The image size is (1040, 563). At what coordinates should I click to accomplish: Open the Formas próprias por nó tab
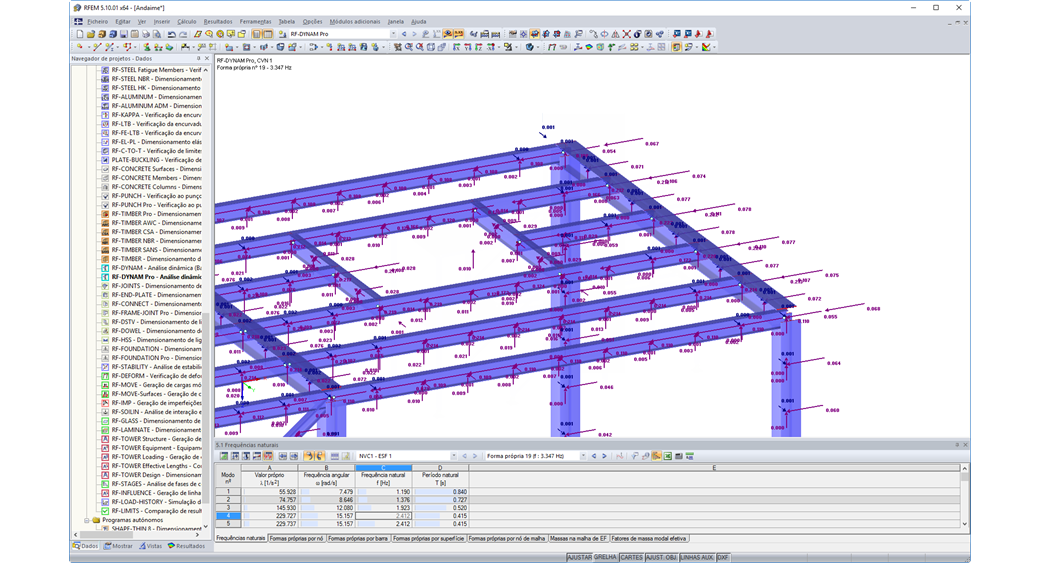point(296,538)
